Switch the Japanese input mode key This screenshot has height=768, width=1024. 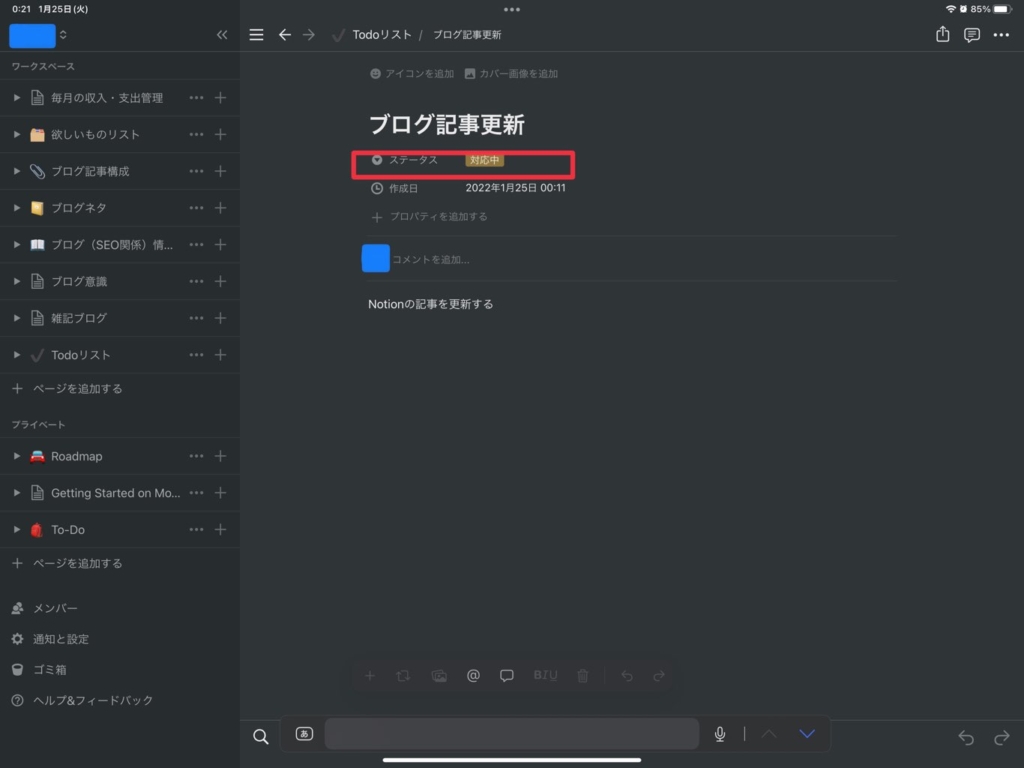pos(304,733)
